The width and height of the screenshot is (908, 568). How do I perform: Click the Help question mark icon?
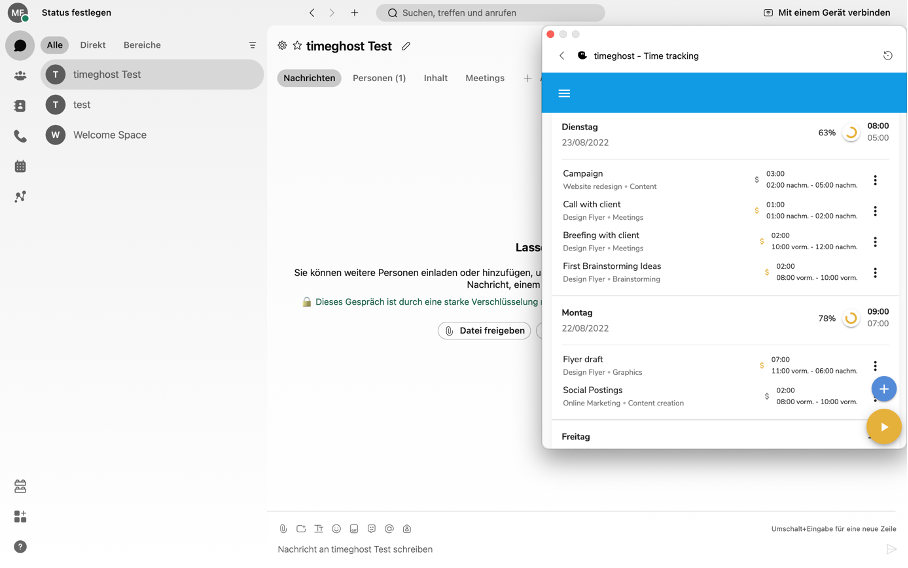coord(20,546)
